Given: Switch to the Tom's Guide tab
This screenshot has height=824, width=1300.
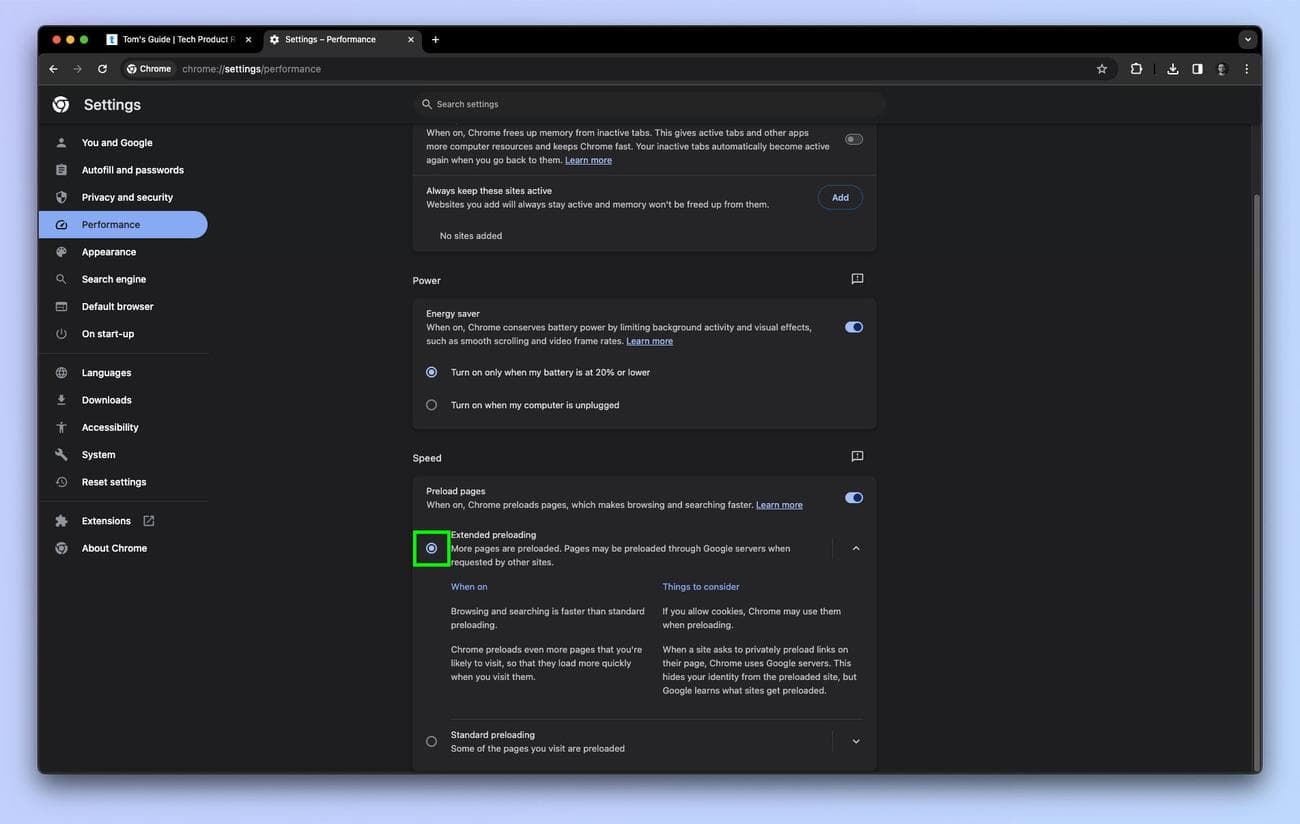Looking at the screenshot, I should pyautogui.click(x=175, y=40).
